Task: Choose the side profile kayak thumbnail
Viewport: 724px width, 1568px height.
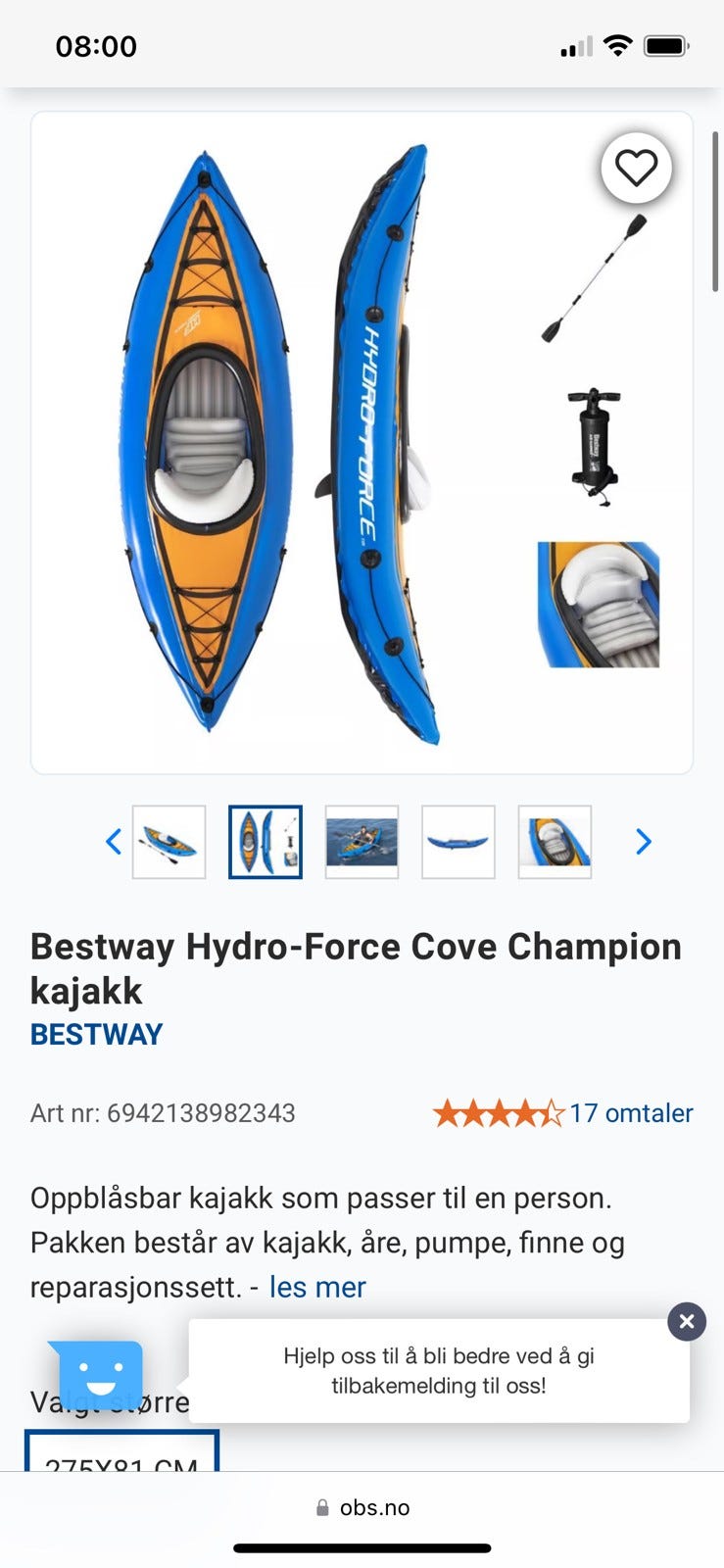Action: [459, 842]
